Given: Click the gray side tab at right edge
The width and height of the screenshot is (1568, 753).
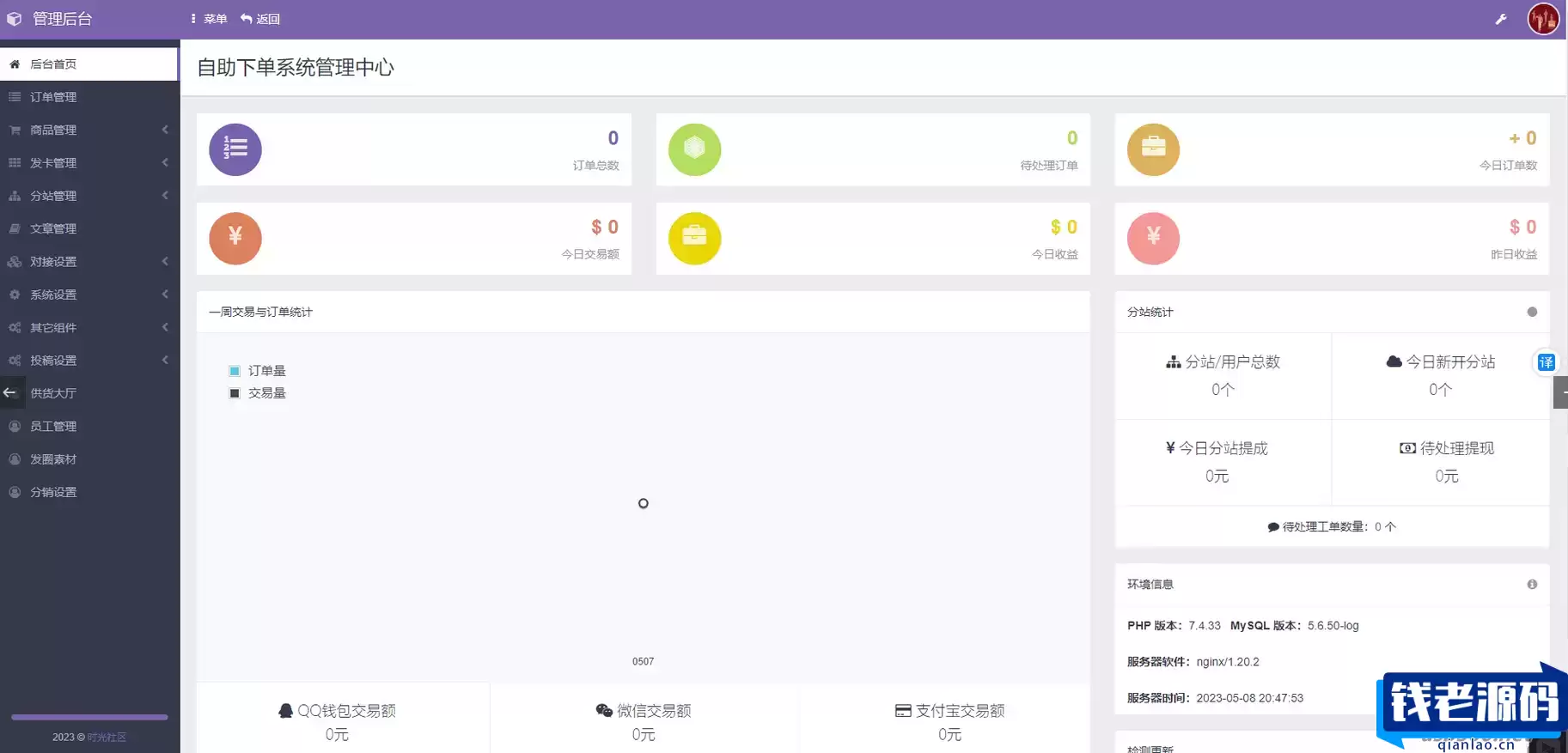Looking at the screenshot, I should (1561, 392).
